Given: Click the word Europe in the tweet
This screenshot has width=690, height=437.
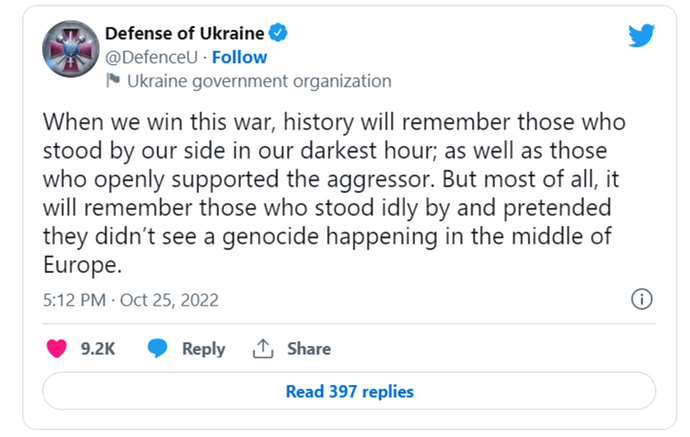Looking at the screenshot, I should [x=82, y=265].
